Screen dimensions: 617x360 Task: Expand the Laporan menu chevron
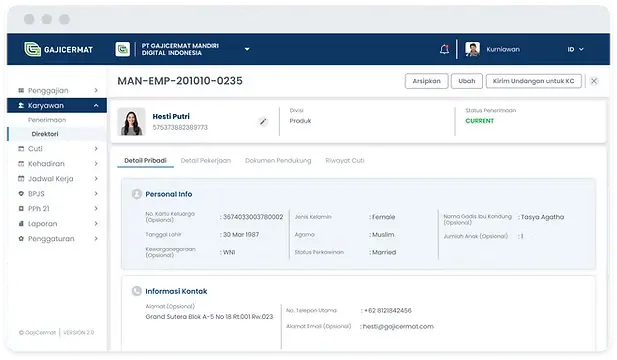tap(96, 223)
